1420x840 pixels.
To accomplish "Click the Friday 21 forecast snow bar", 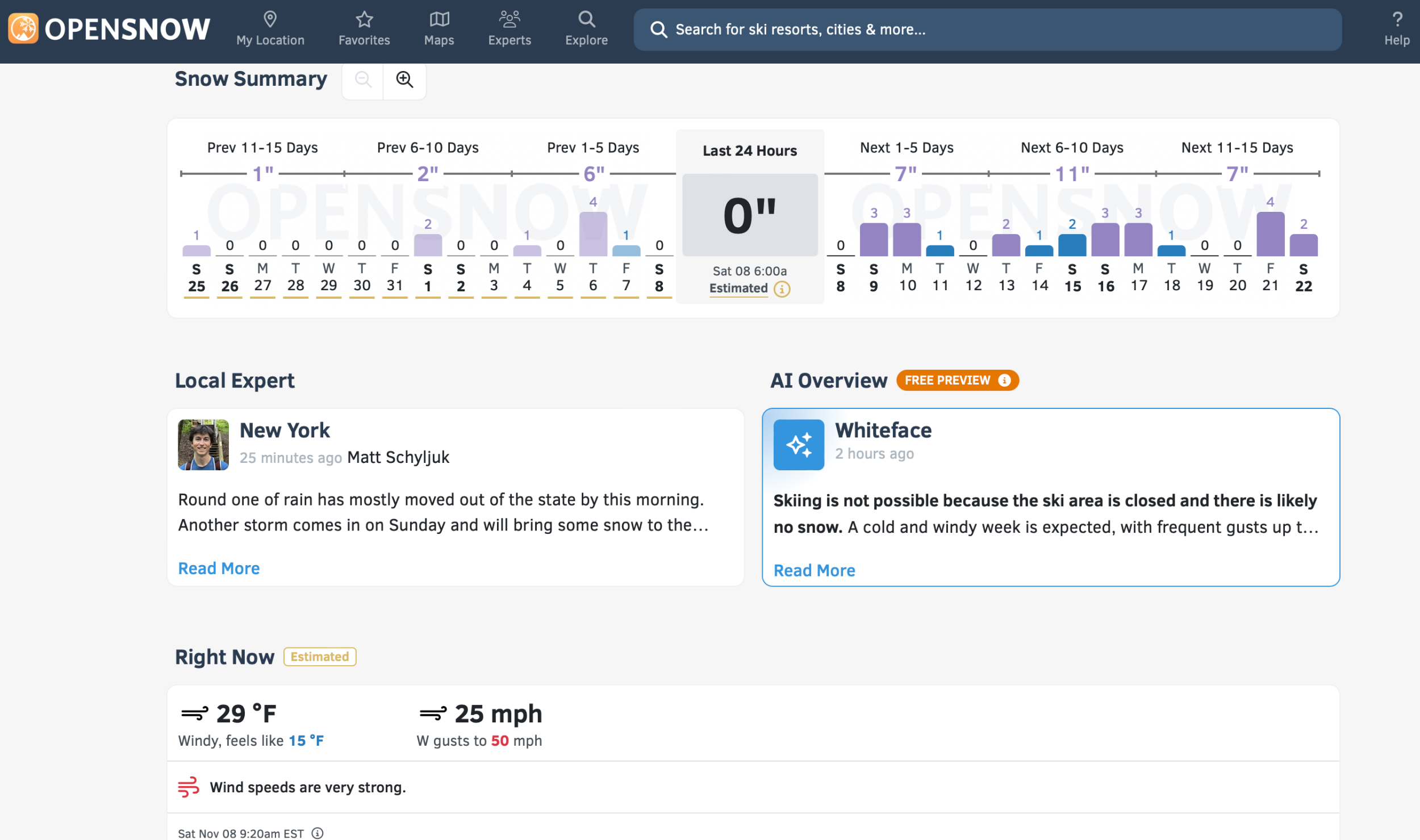I will (1270, 234).
